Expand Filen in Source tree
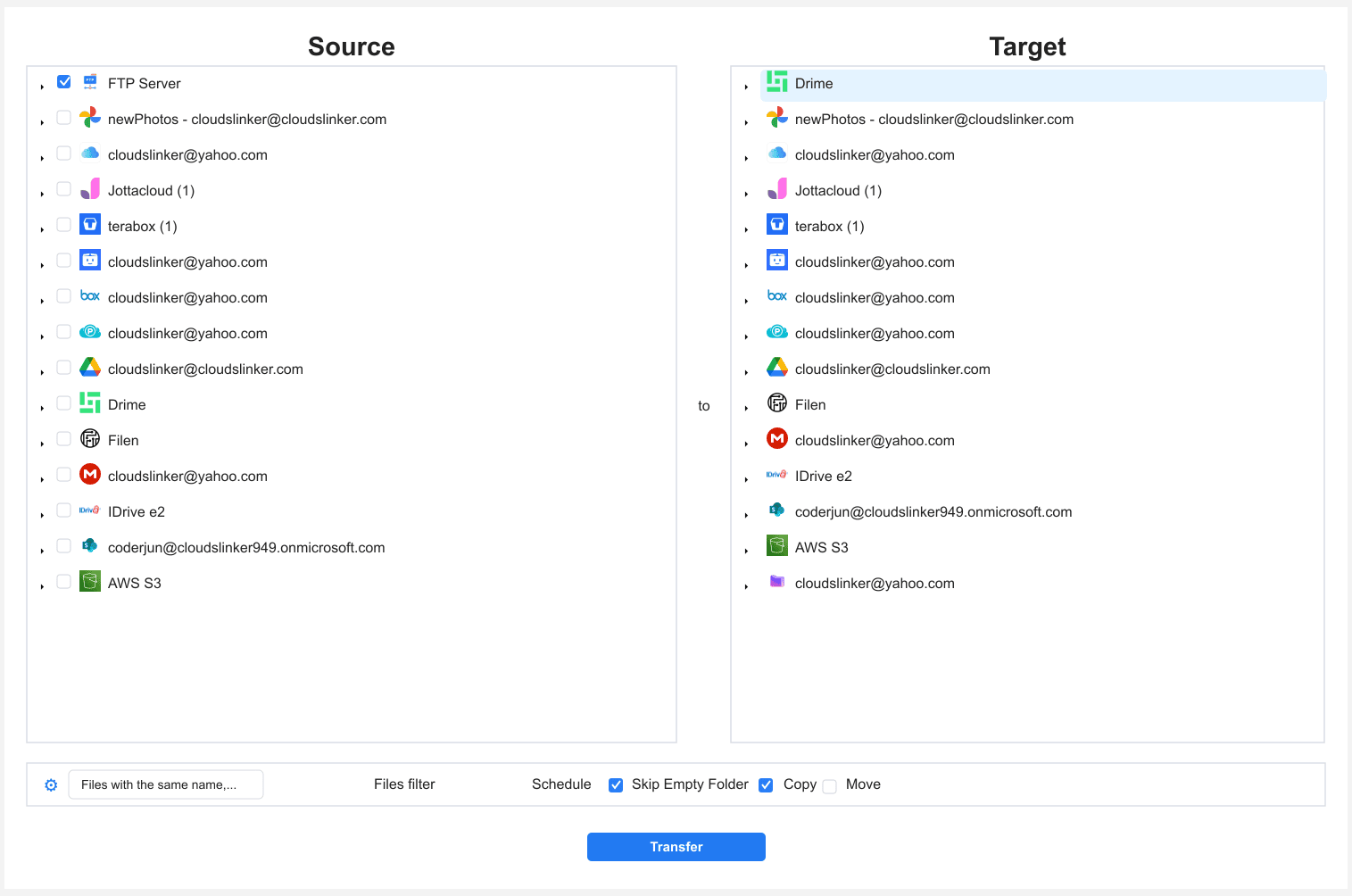The image size is (1352, 896). pyautogui.click(x=42, y=444)
